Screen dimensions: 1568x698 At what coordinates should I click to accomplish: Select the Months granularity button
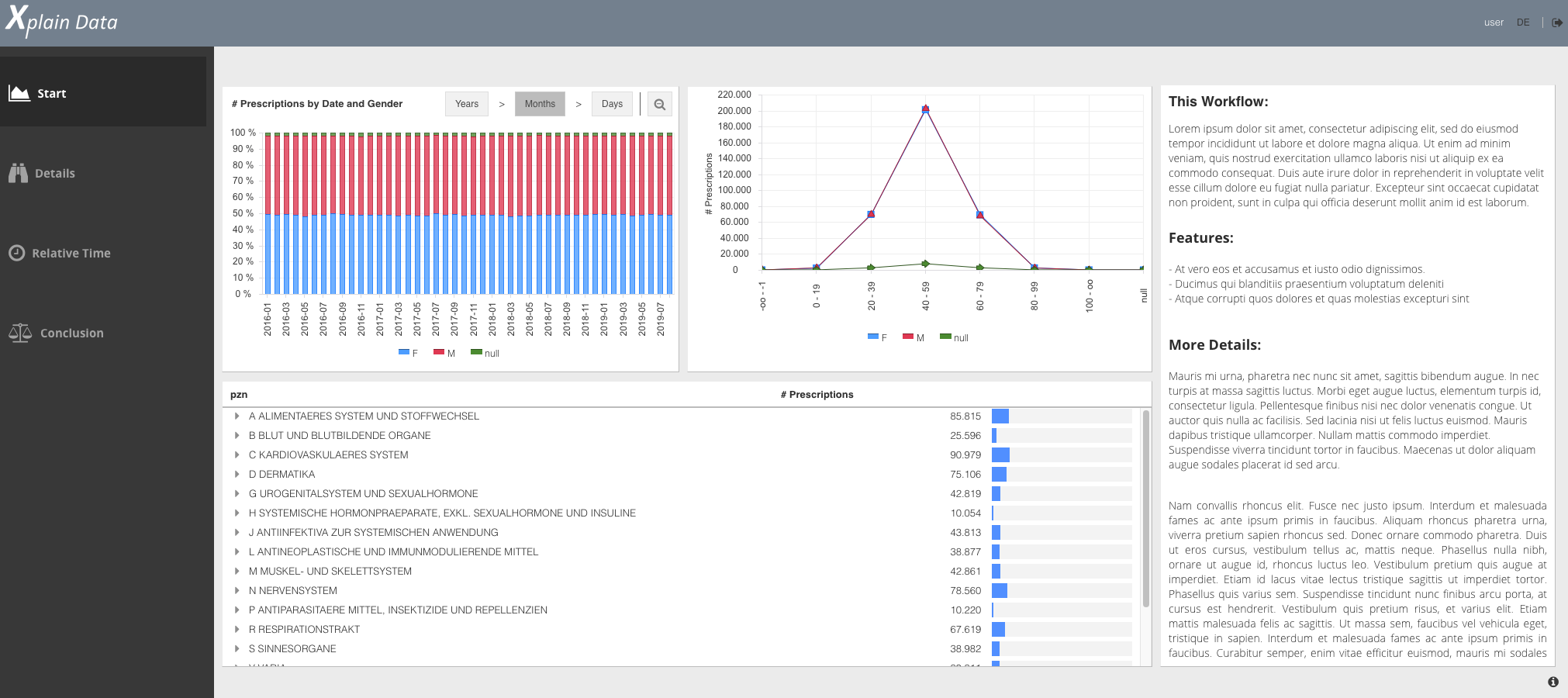pyautogui.click(x=540, y=104)
